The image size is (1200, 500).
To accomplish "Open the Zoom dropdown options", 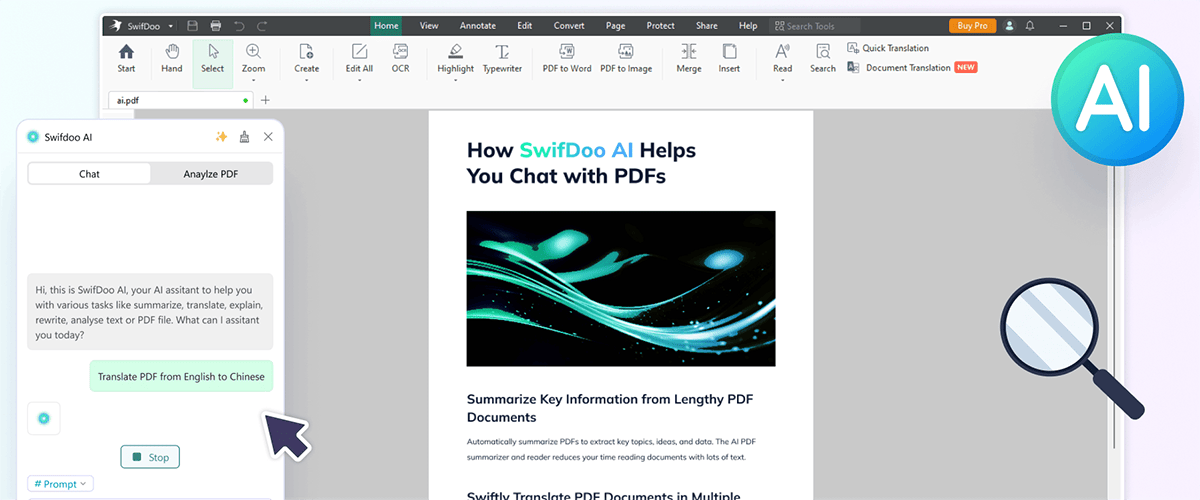I will click(x=254, y=80).
